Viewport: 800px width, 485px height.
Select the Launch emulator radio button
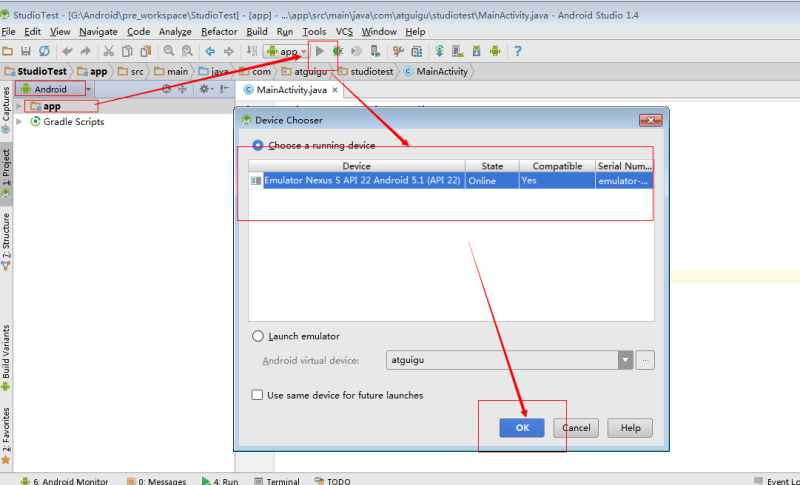pos(258,336)
